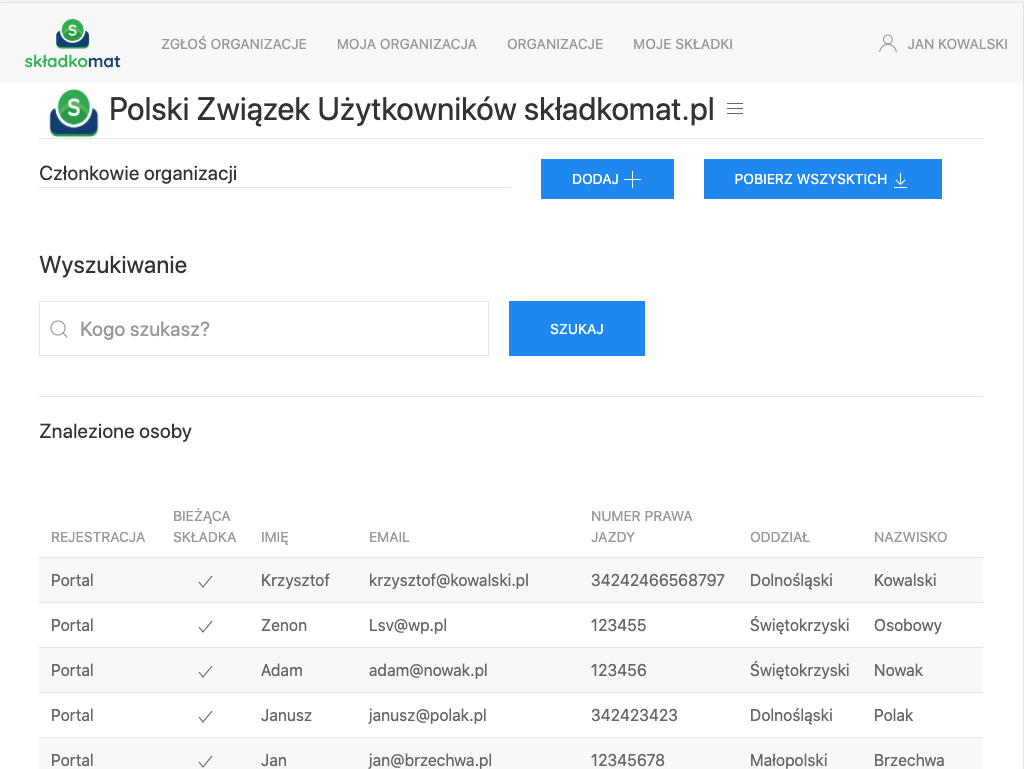The image size is (1024, 769).
Task: Click the name Janusz in the table
Action: pos(286,715)
